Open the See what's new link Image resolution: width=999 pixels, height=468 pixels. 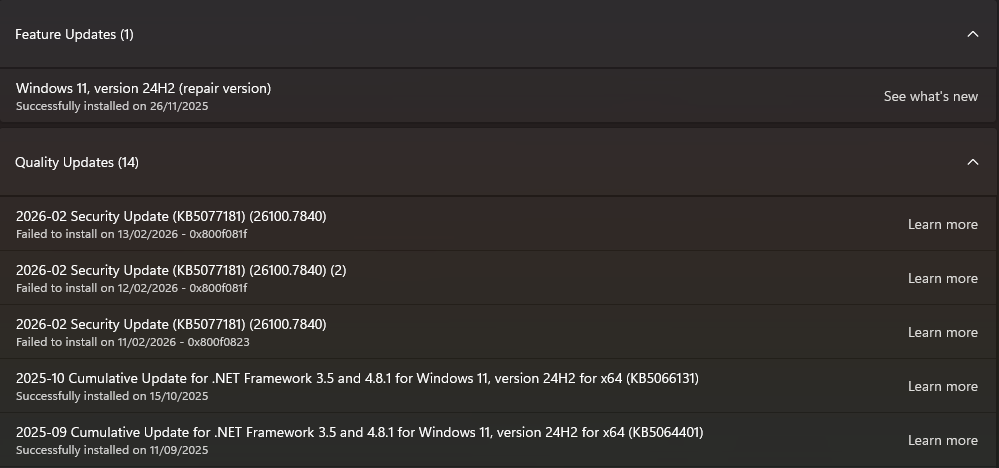coord(930,96)
